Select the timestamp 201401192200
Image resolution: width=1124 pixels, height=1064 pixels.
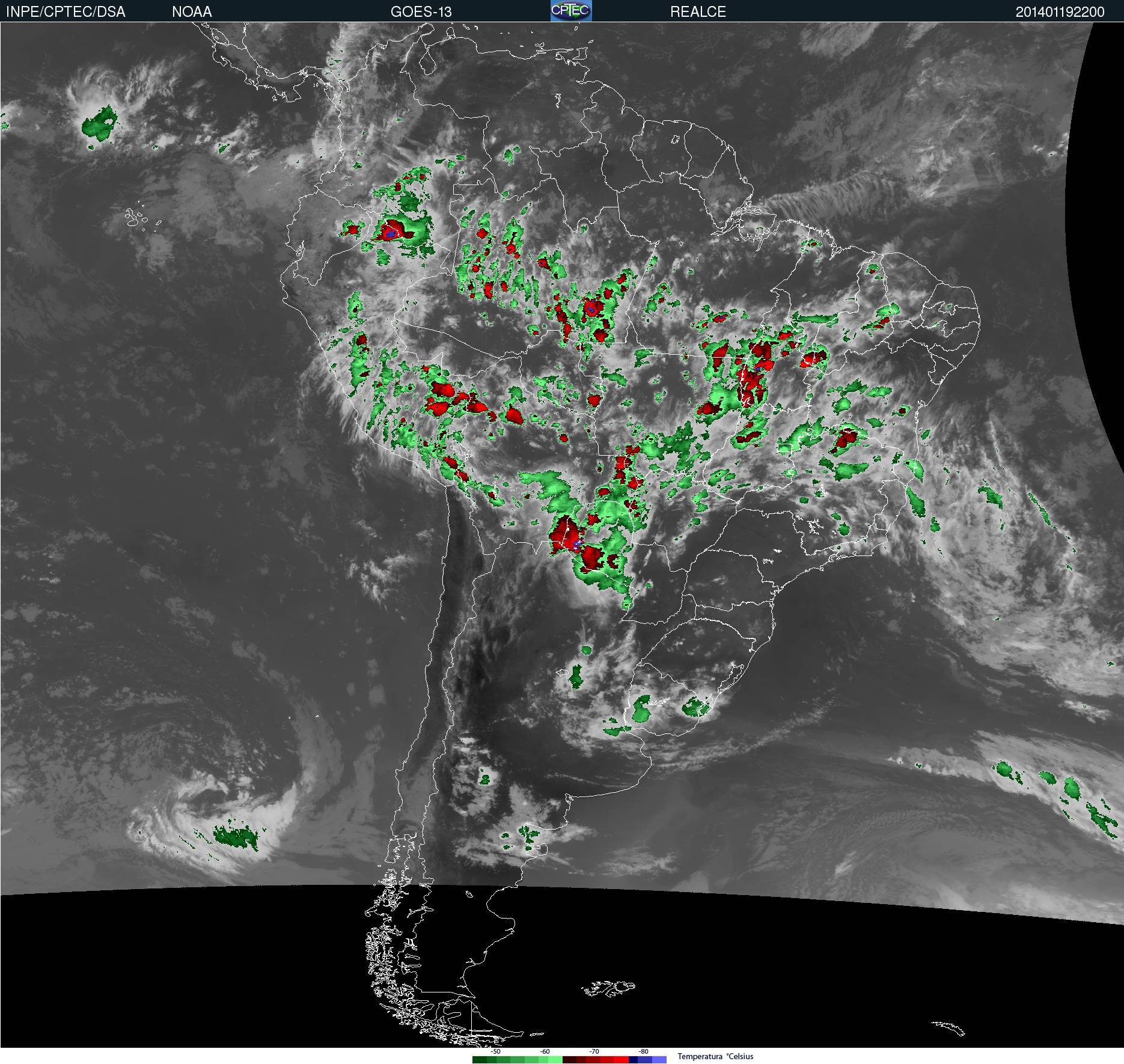point(1060,12)
